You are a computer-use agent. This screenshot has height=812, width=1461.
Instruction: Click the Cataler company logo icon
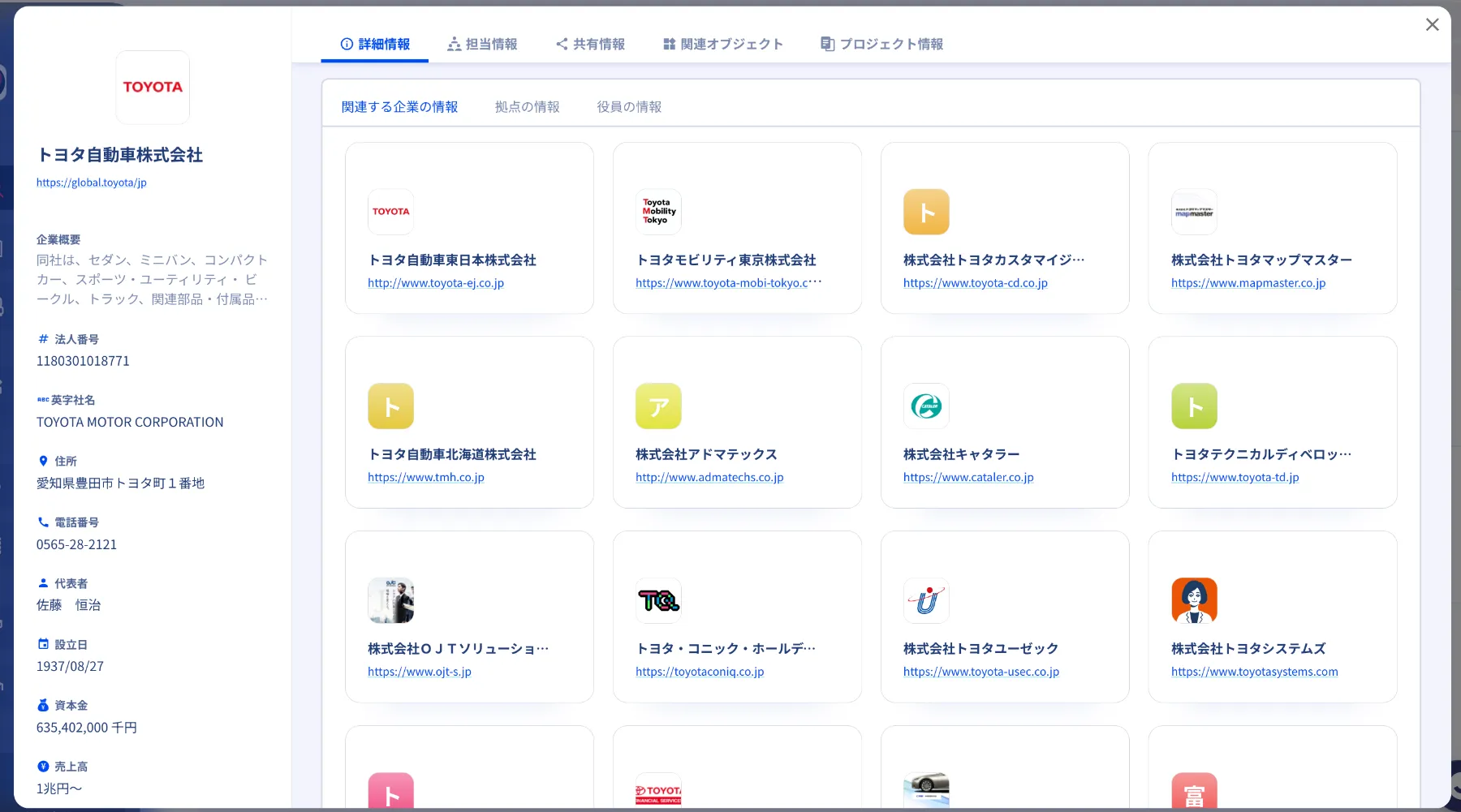click(x=926, y=406)
